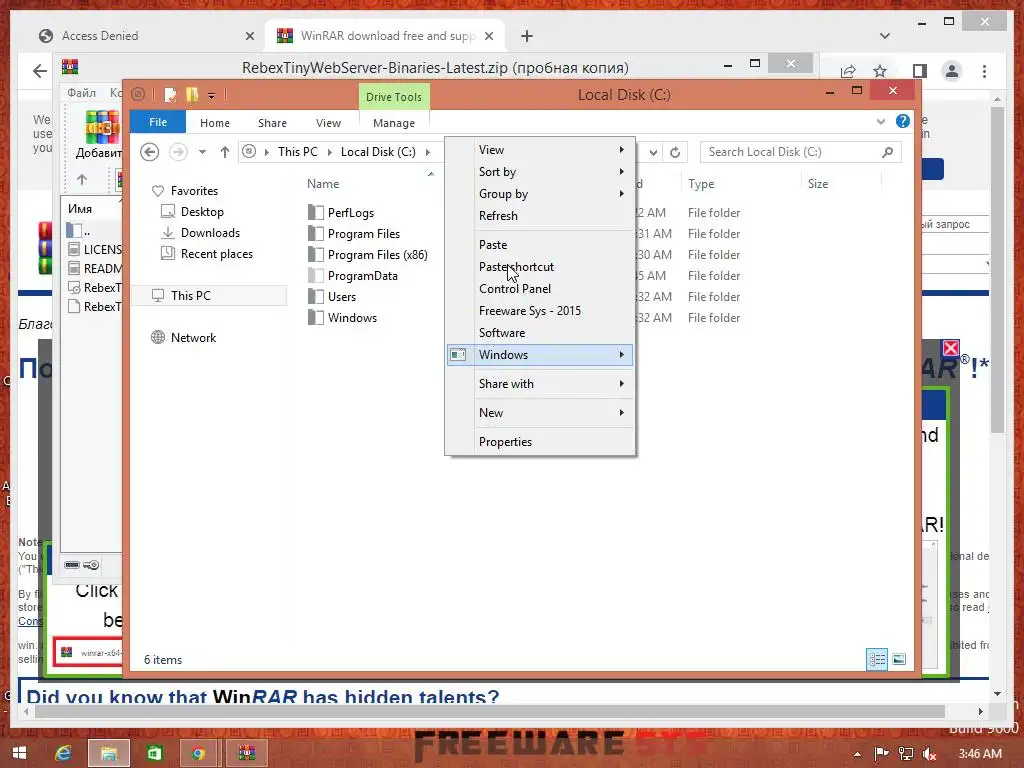This screenshot has height=768, width=1024.
Task: Open the View submenu in context menu
Action: click(x=540, y=150)
